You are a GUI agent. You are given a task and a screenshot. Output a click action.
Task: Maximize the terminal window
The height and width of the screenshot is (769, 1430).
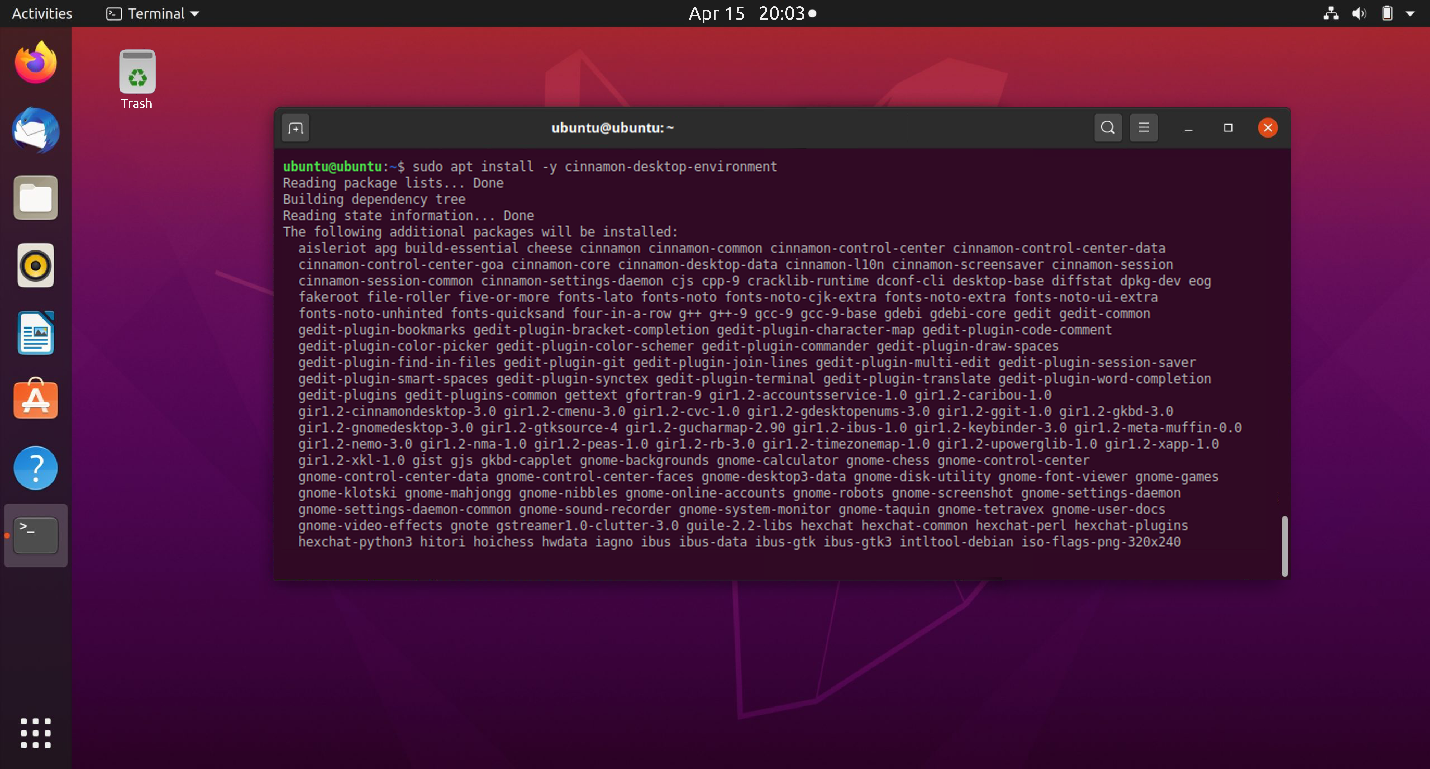(1228, 128)
